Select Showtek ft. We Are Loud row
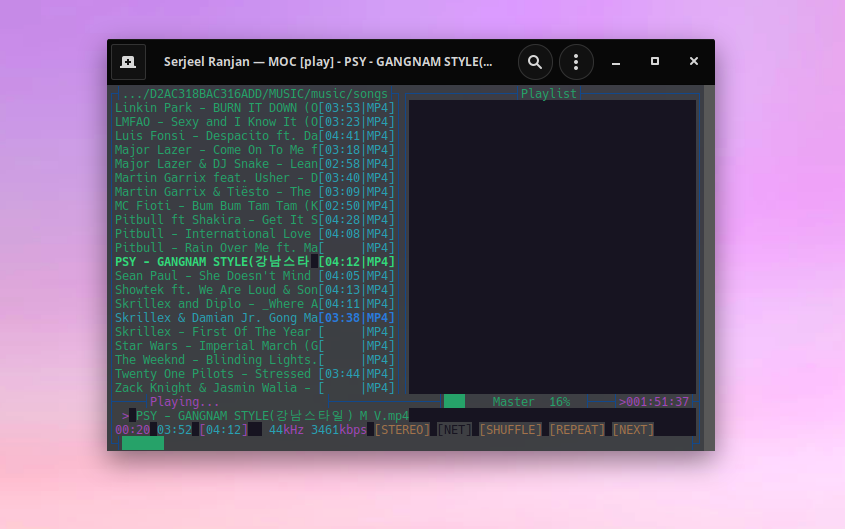845x529 pixels. tap(254, 290)
